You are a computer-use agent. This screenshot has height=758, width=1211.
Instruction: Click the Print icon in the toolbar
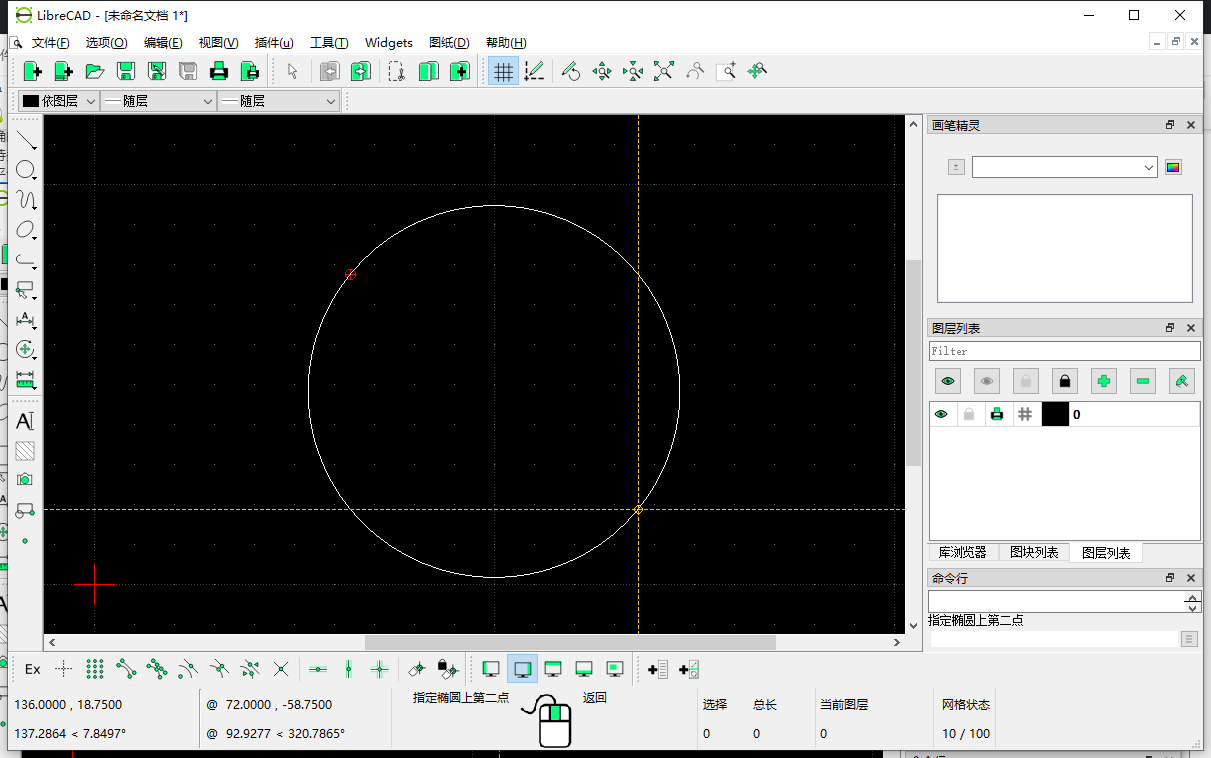[x=219, y=71]
